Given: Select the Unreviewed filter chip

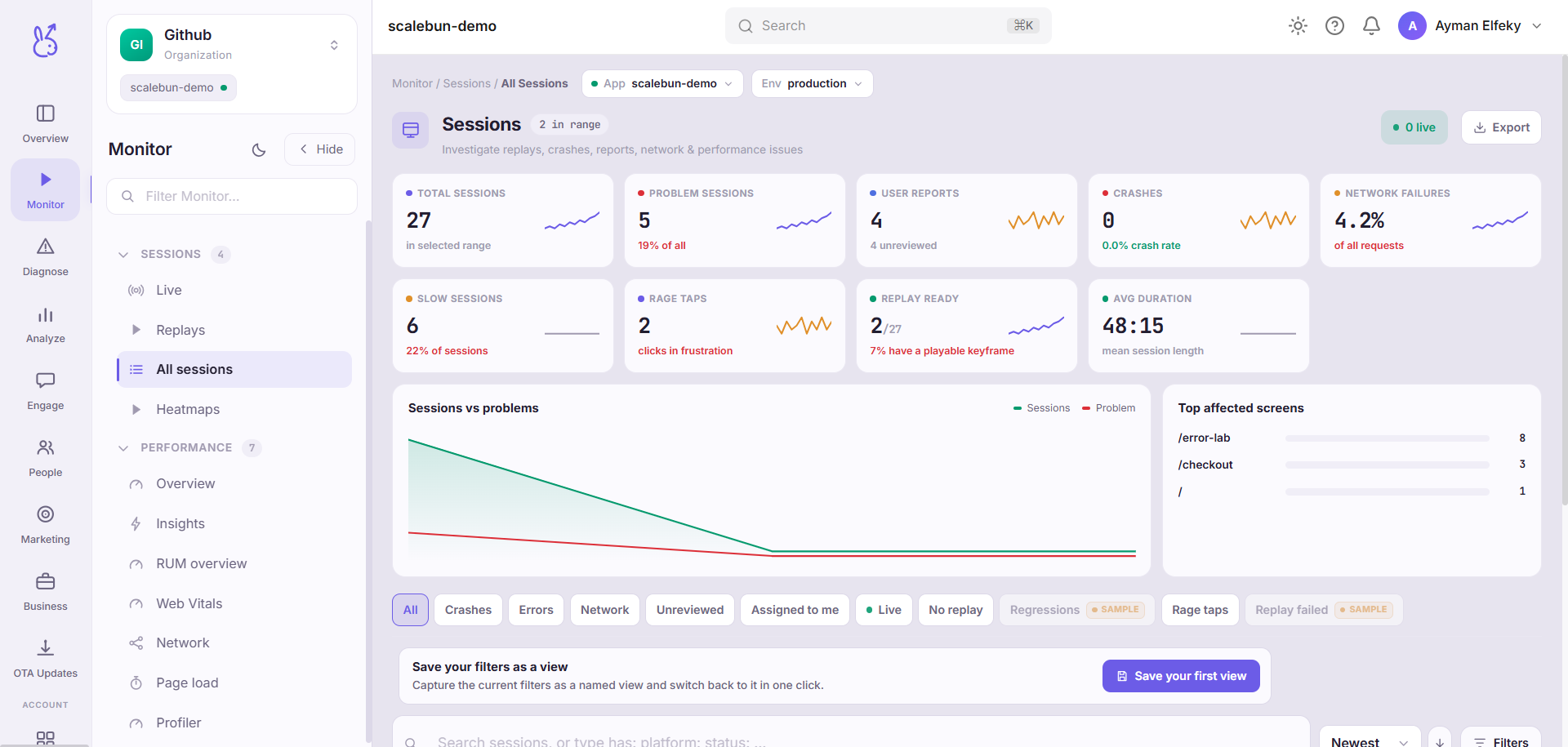Looking at the screenshot, I should click(x=690, y=610).
